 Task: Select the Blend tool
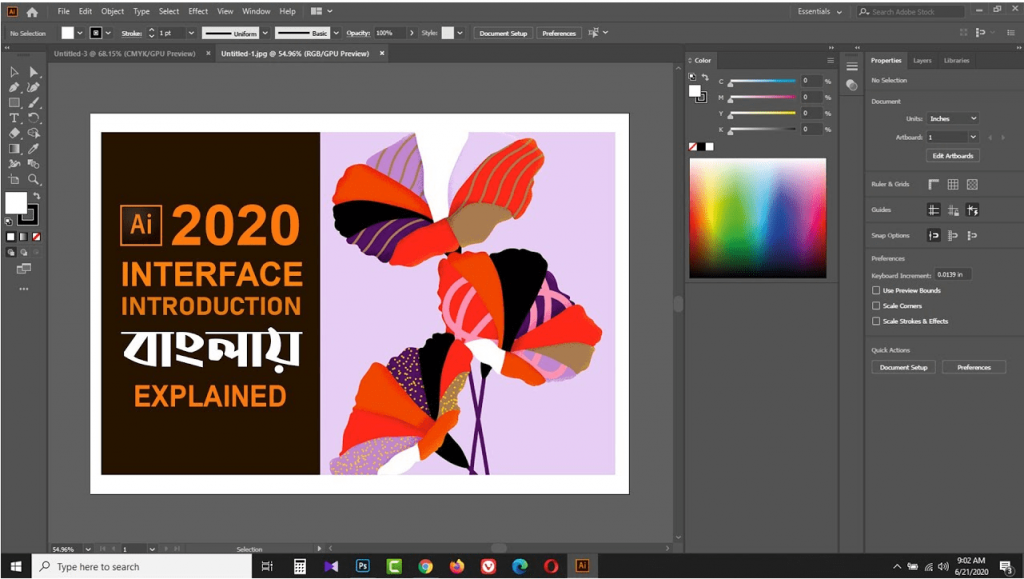[x=33, y=164]
